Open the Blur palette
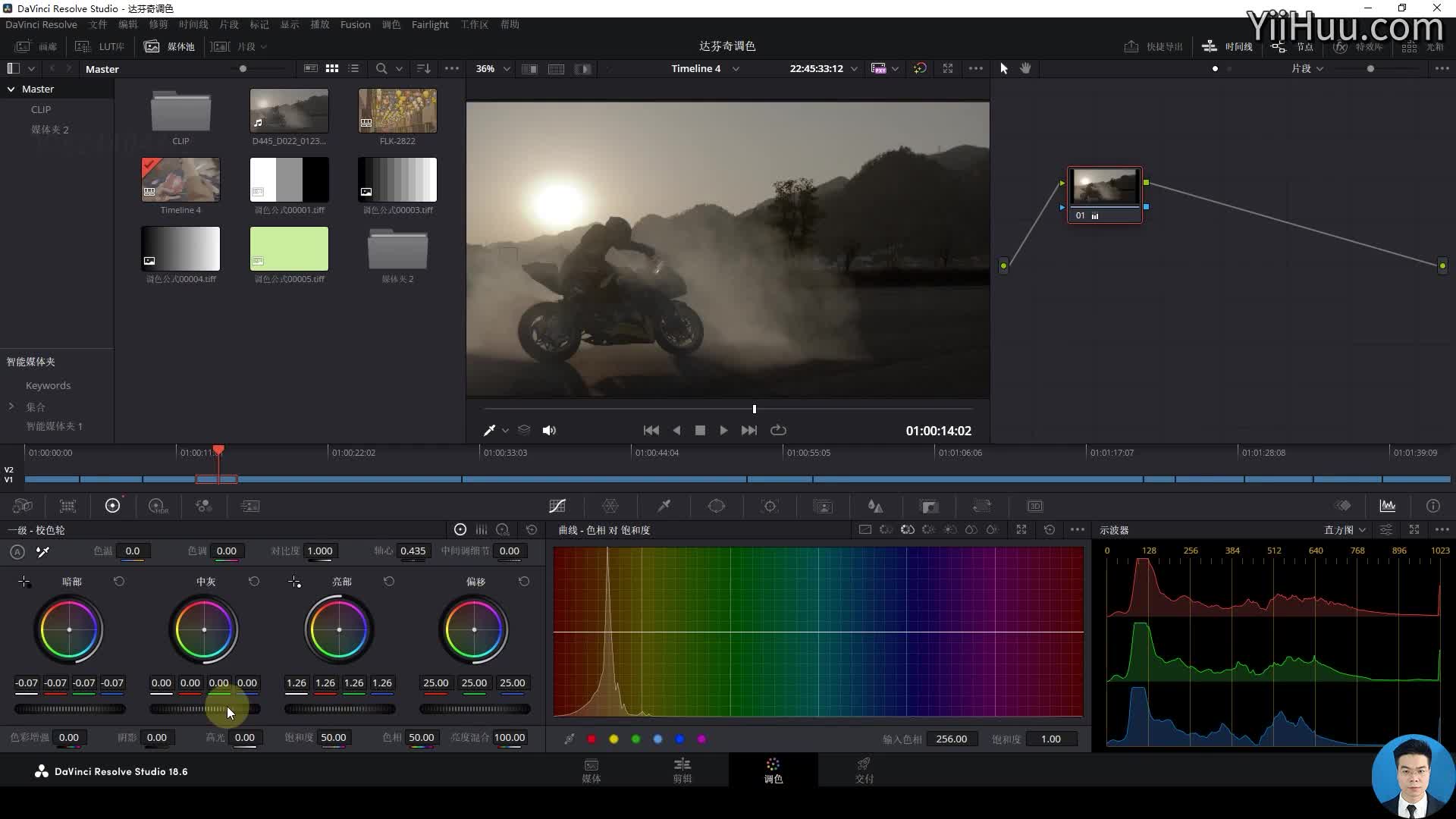Screen dimensions: 1456x819 click(x=875, y=506)
